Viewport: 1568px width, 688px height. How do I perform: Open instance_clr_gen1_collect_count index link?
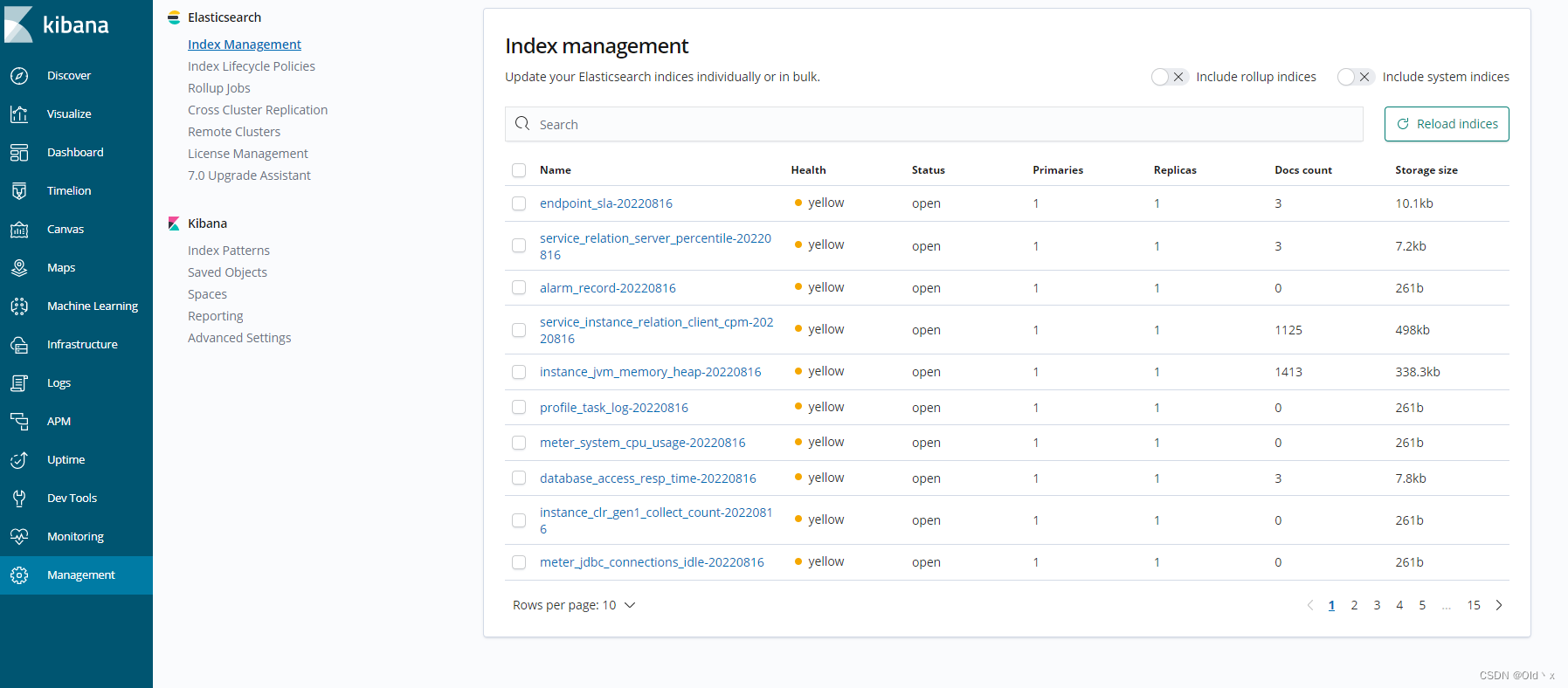tap(656, 520)
